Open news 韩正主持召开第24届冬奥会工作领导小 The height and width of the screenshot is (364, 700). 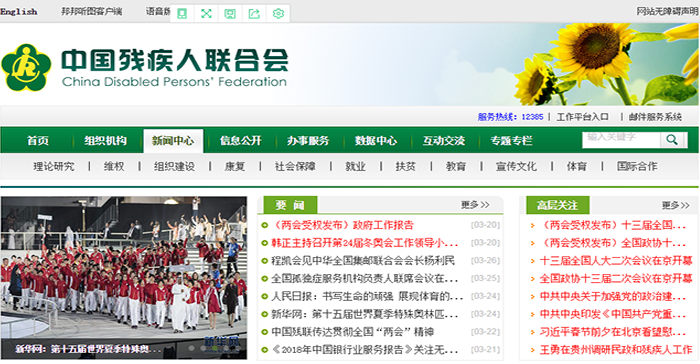[x=365, y=243]
